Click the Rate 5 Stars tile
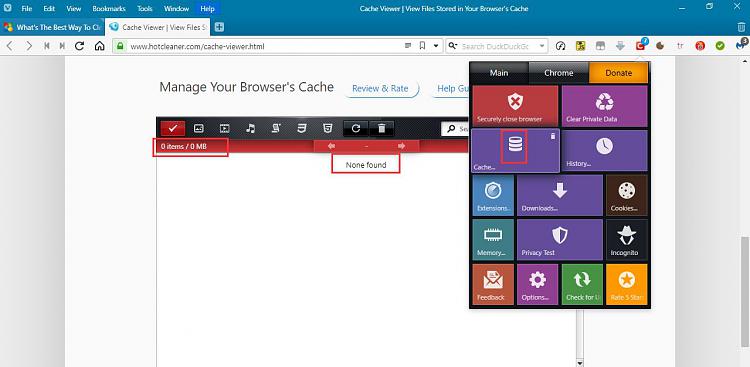The height and width of the screenshot is (367, 750). pyautogui.click(x=627, y=284)
